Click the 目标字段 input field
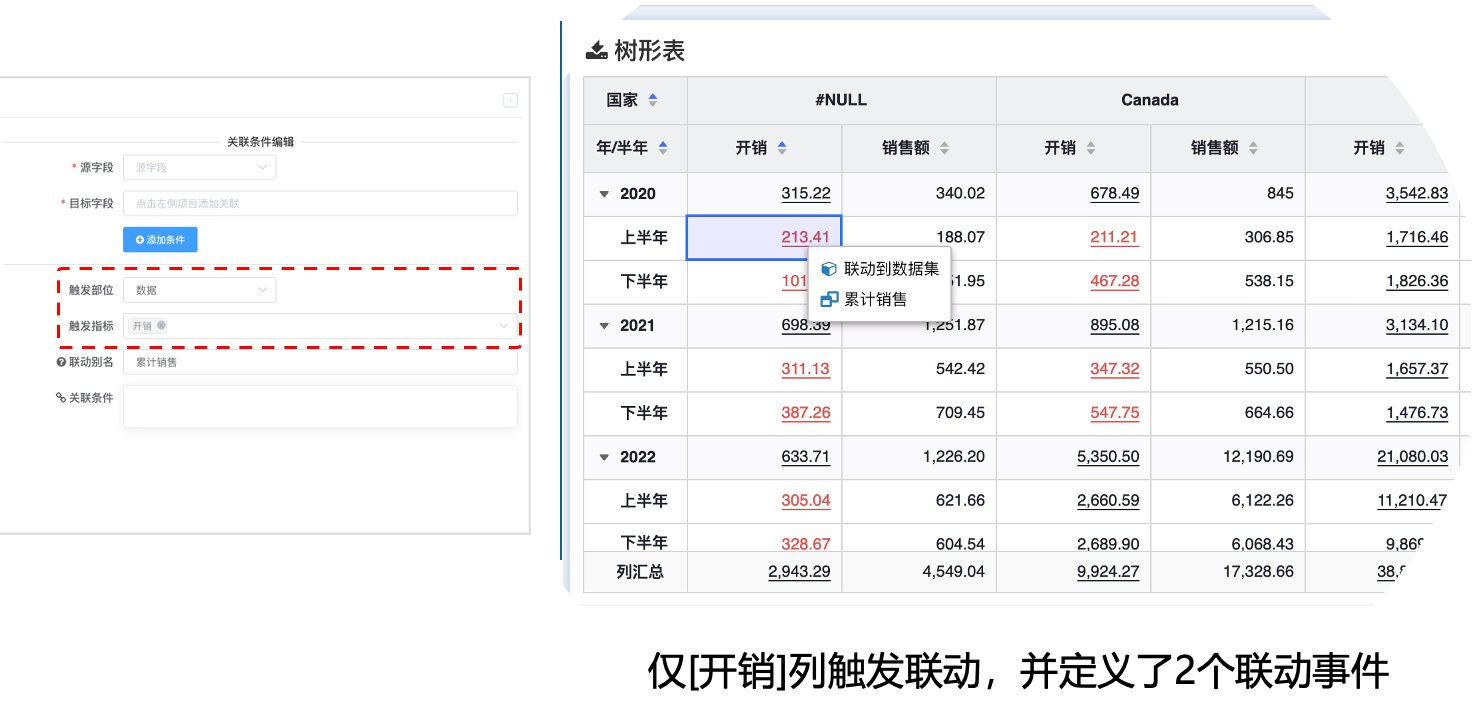Image resolution: width=1472 pixels, height=712 pixels. (x=319, y=204)
